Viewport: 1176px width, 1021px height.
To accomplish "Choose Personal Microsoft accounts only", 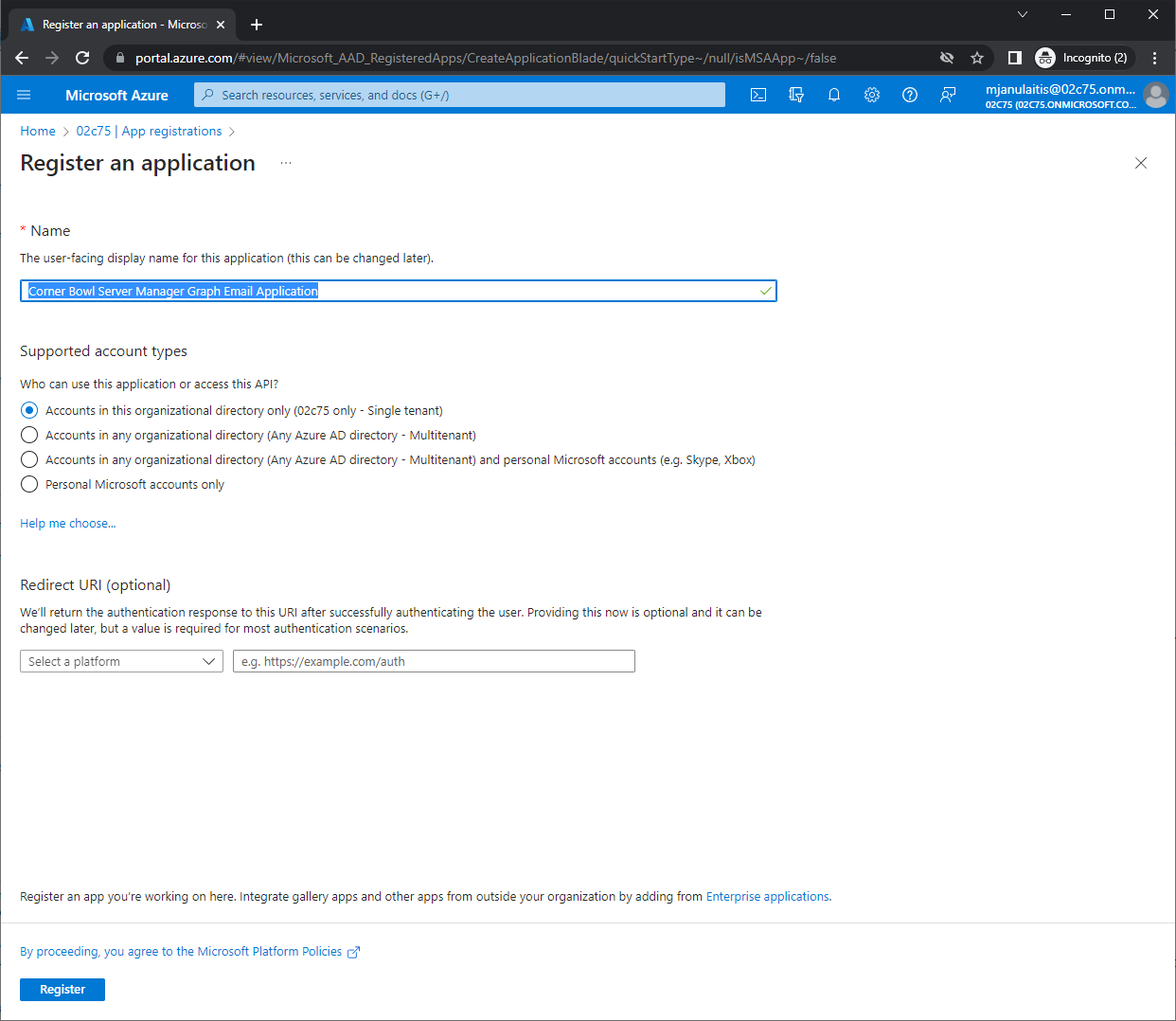I will (x=29, y=485).
